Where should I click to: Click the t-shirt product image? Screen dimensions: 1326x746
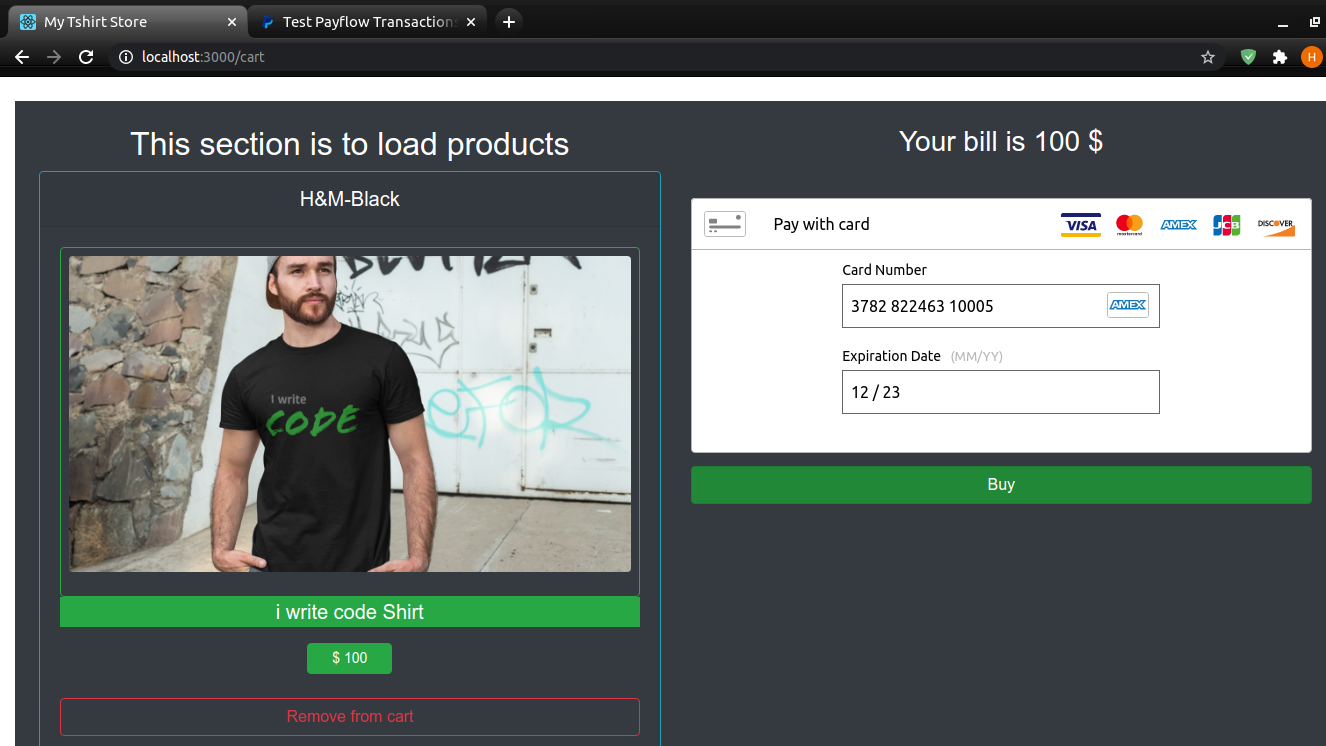click(x=350, y=414)
